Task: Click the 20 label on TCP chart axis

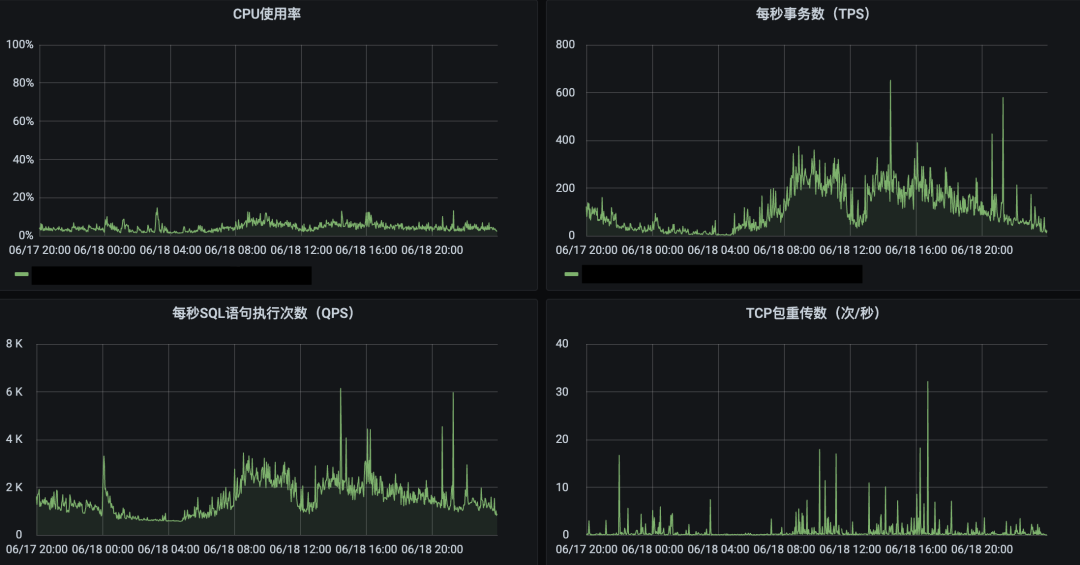Action: pos(562,439)
